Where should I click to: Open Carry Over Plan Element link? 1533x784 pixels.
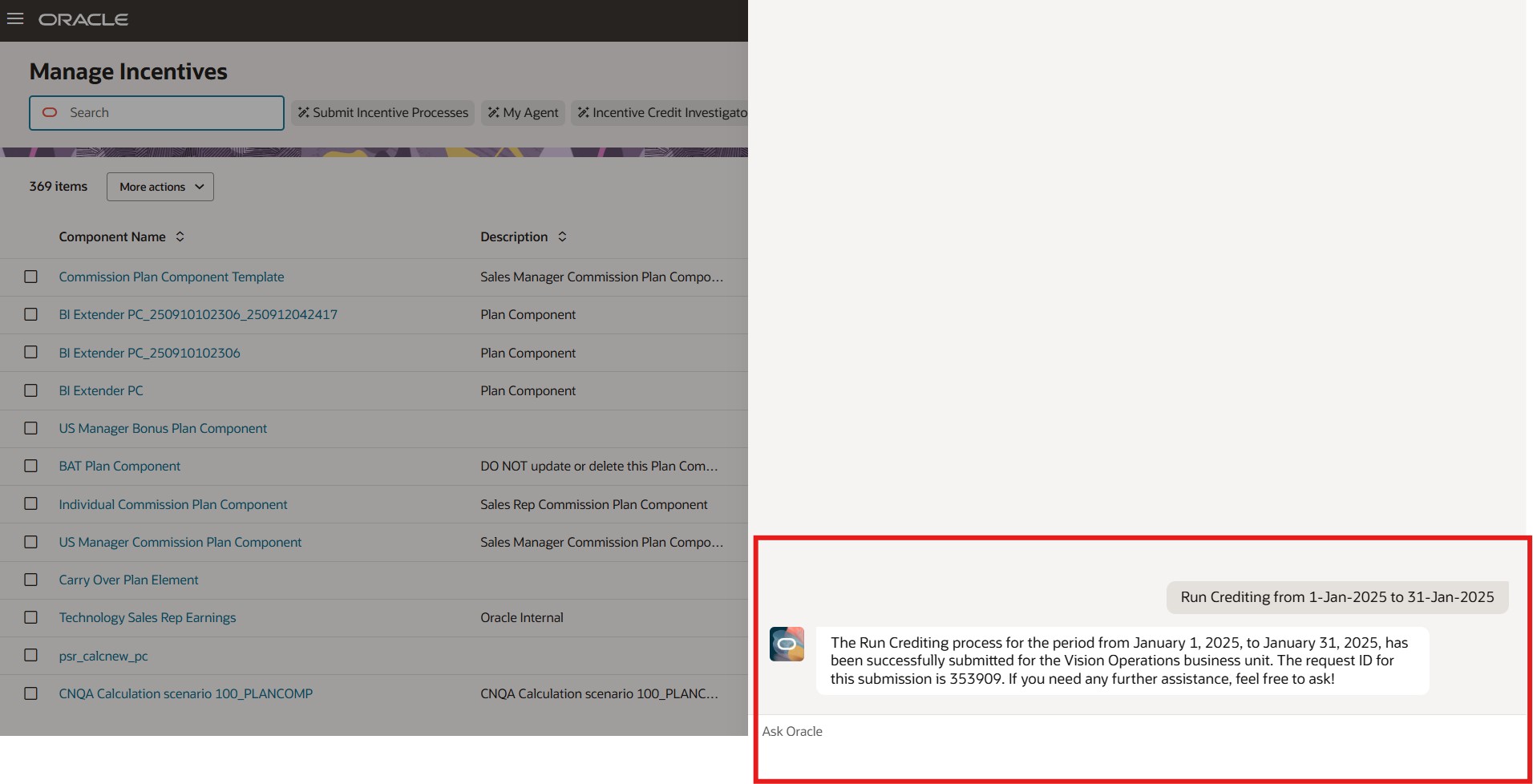(x=128, y=580)
